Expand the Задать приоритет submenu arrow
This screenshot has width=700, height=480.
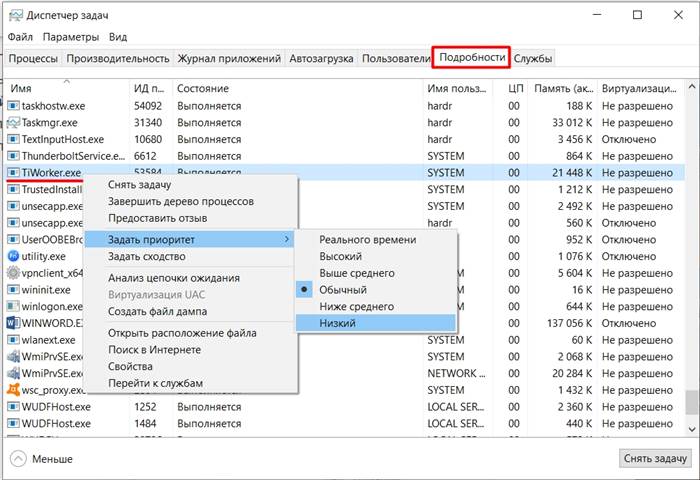287,239
